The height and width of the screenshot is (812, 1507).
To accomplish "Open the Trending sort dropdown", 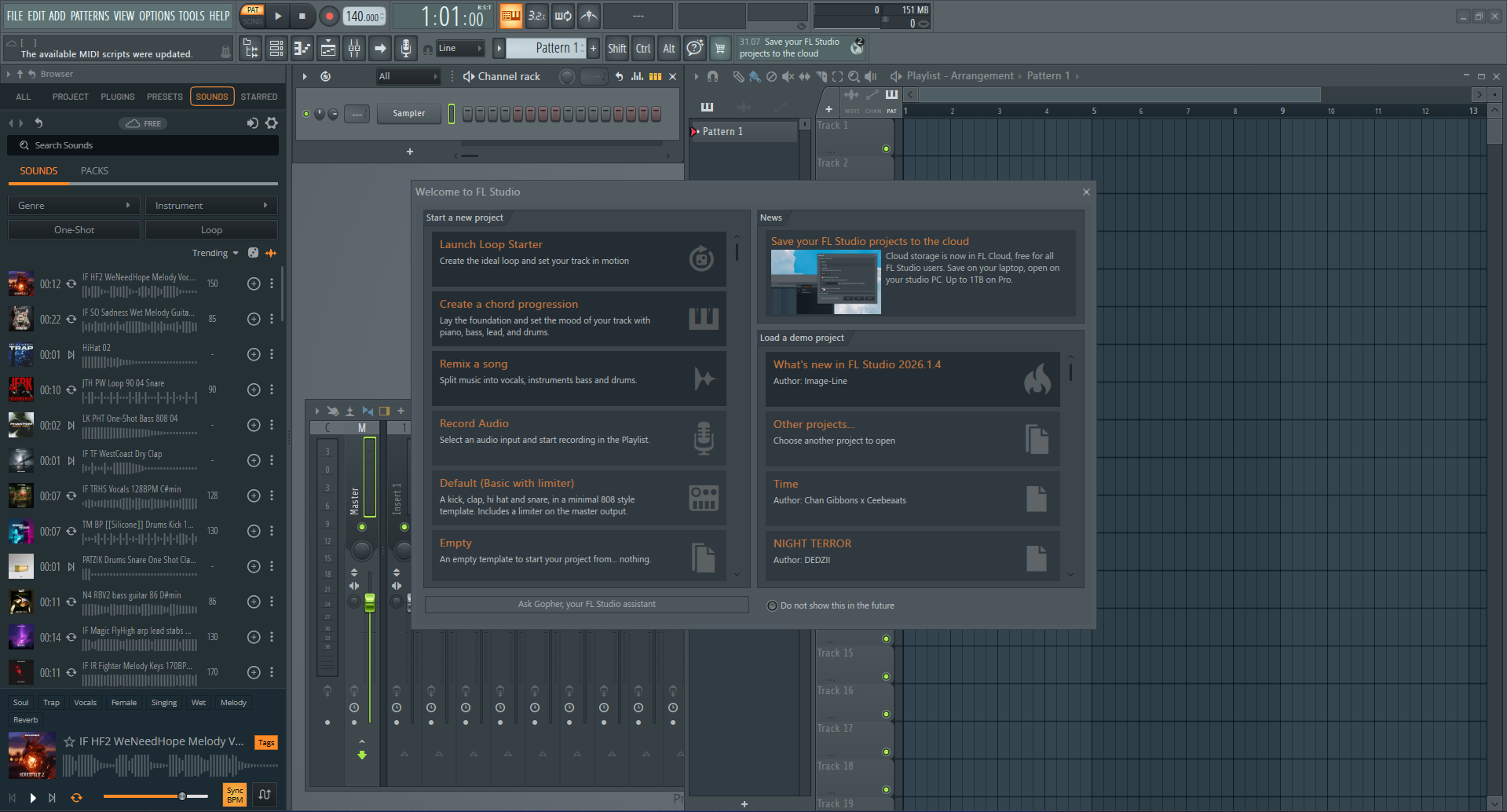I will tap(215, 253).
